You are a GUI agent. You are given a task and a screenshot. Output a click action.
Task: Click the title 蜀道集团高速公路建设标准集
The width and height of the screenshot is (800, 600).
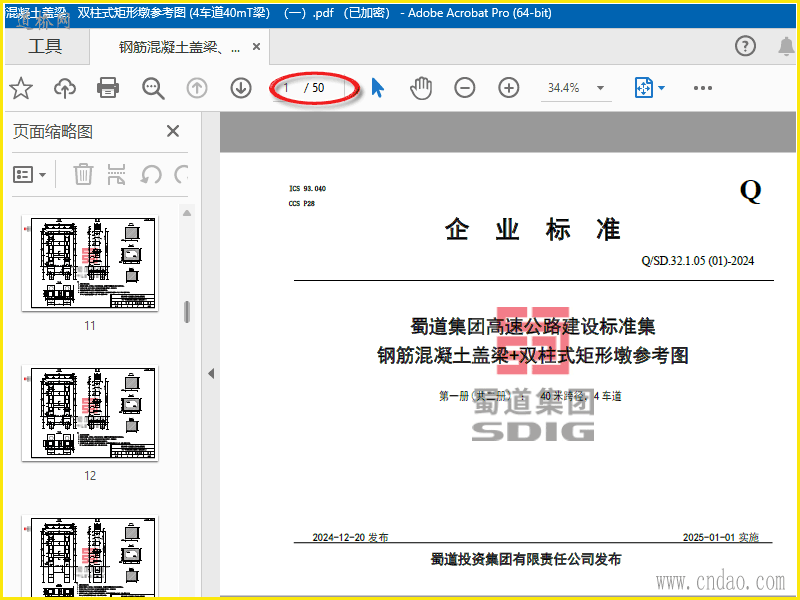[533, 327]
